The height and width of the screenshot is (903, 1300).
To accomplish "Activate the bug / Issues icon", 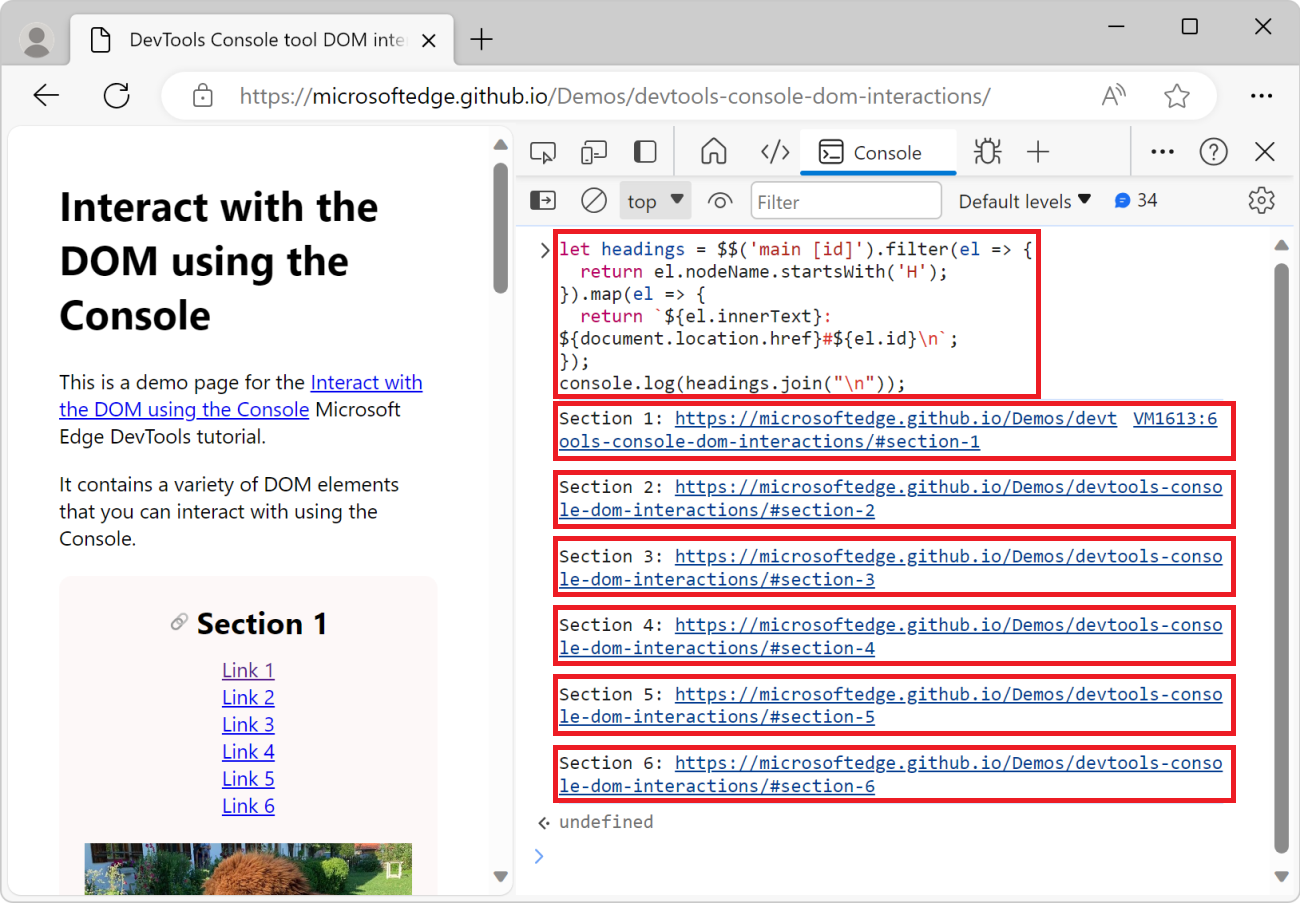I will tap(987, 152).
